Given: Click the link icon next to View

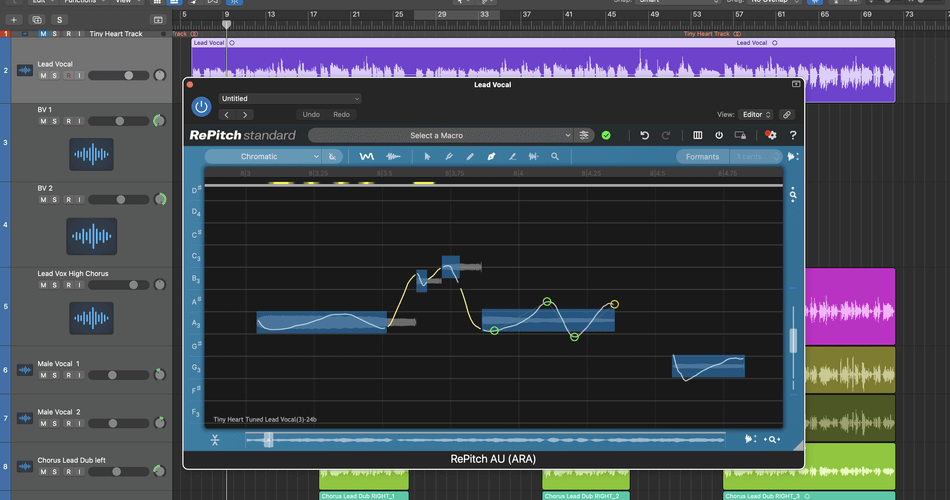Looking at the screenshot, I should pyautogui.click(x=786, y=115).
